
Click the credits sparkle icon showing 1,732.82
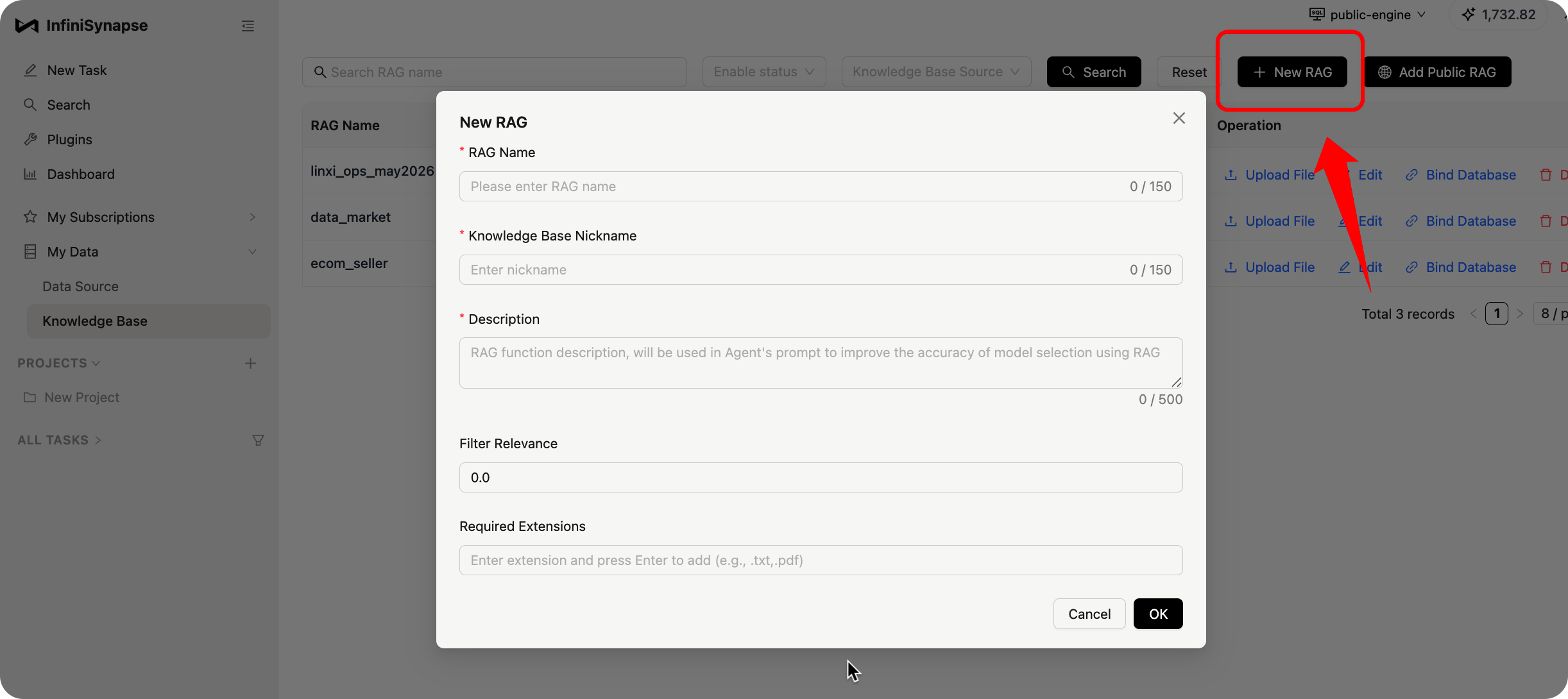(1469, 14)
